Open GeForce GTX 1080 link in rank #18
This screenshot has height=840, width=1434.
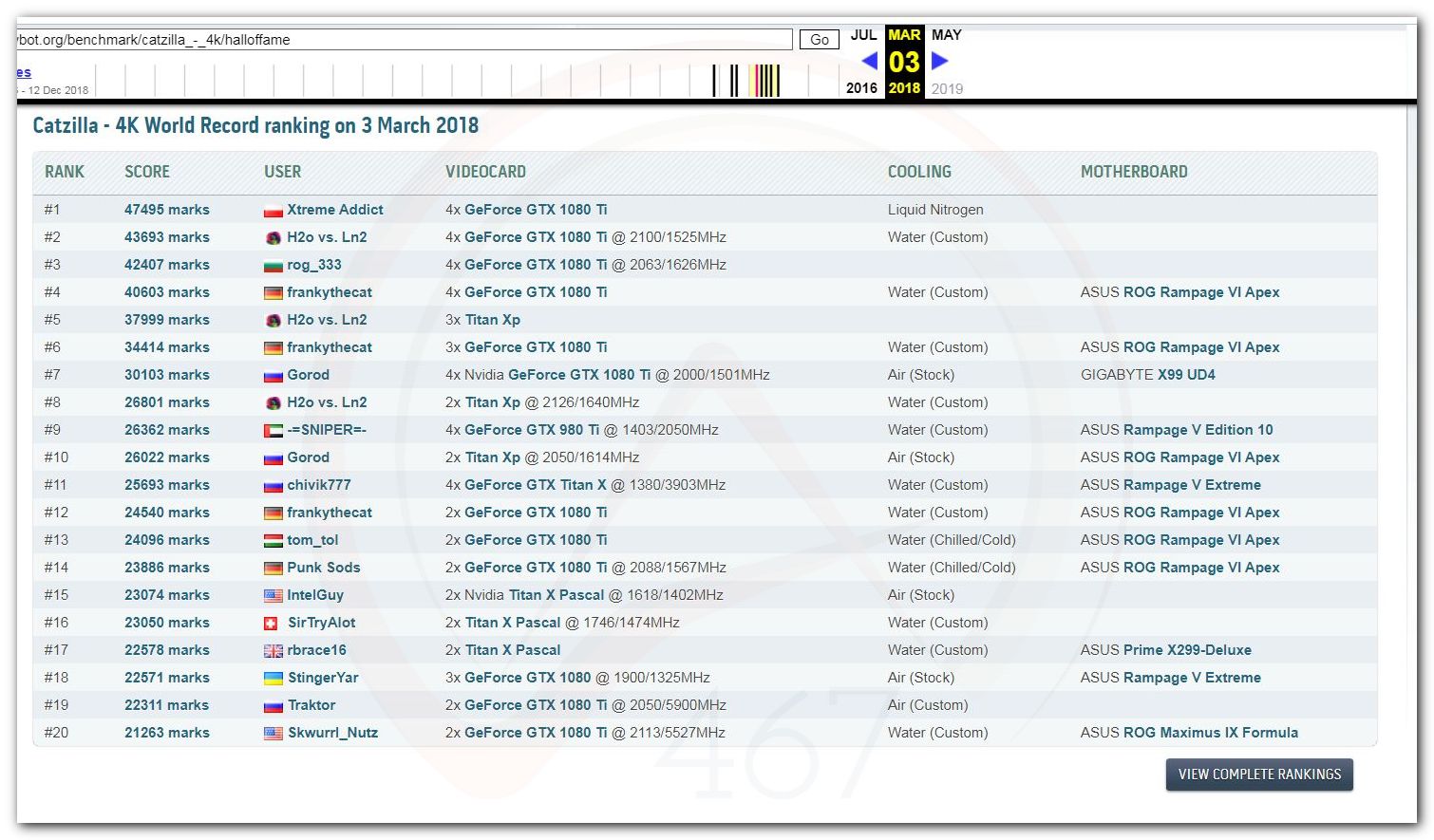coord(528,678)
